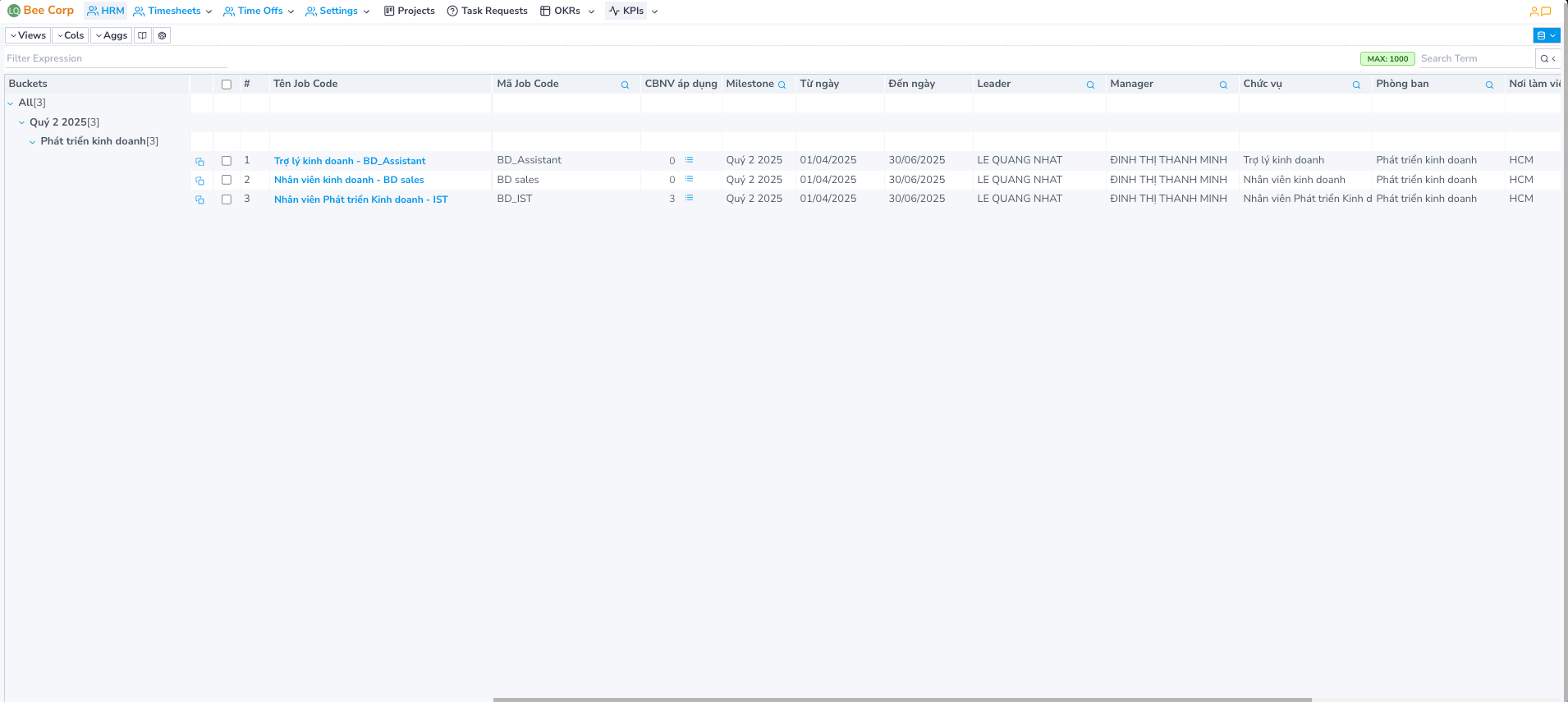Click the user profile icon at top right

click(x=1534, y=11)
